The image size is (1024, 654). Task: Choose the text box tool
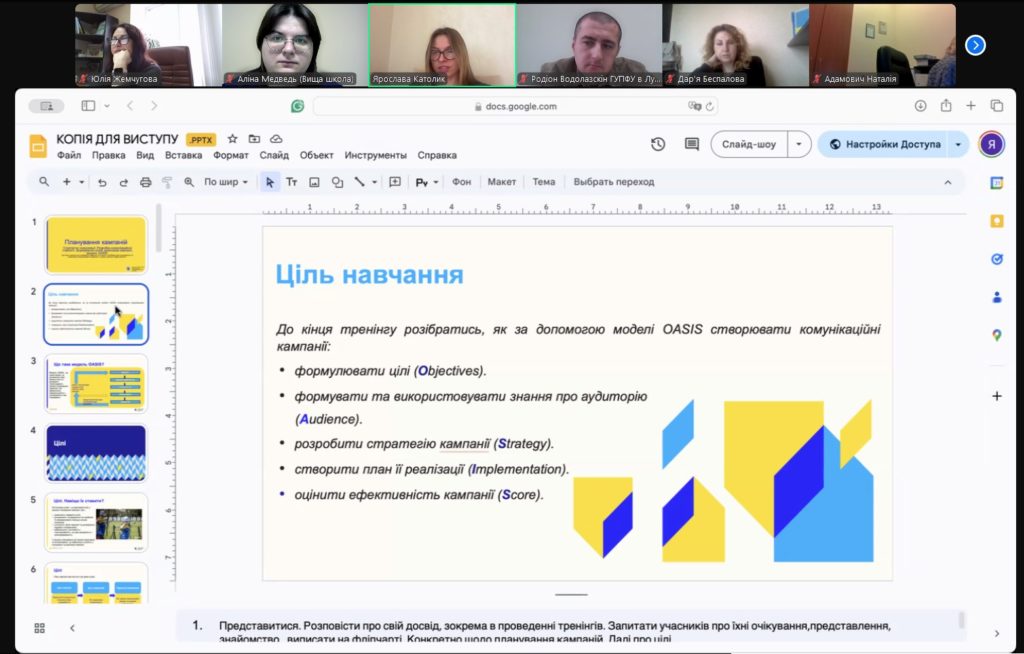[x=292, y=182]
